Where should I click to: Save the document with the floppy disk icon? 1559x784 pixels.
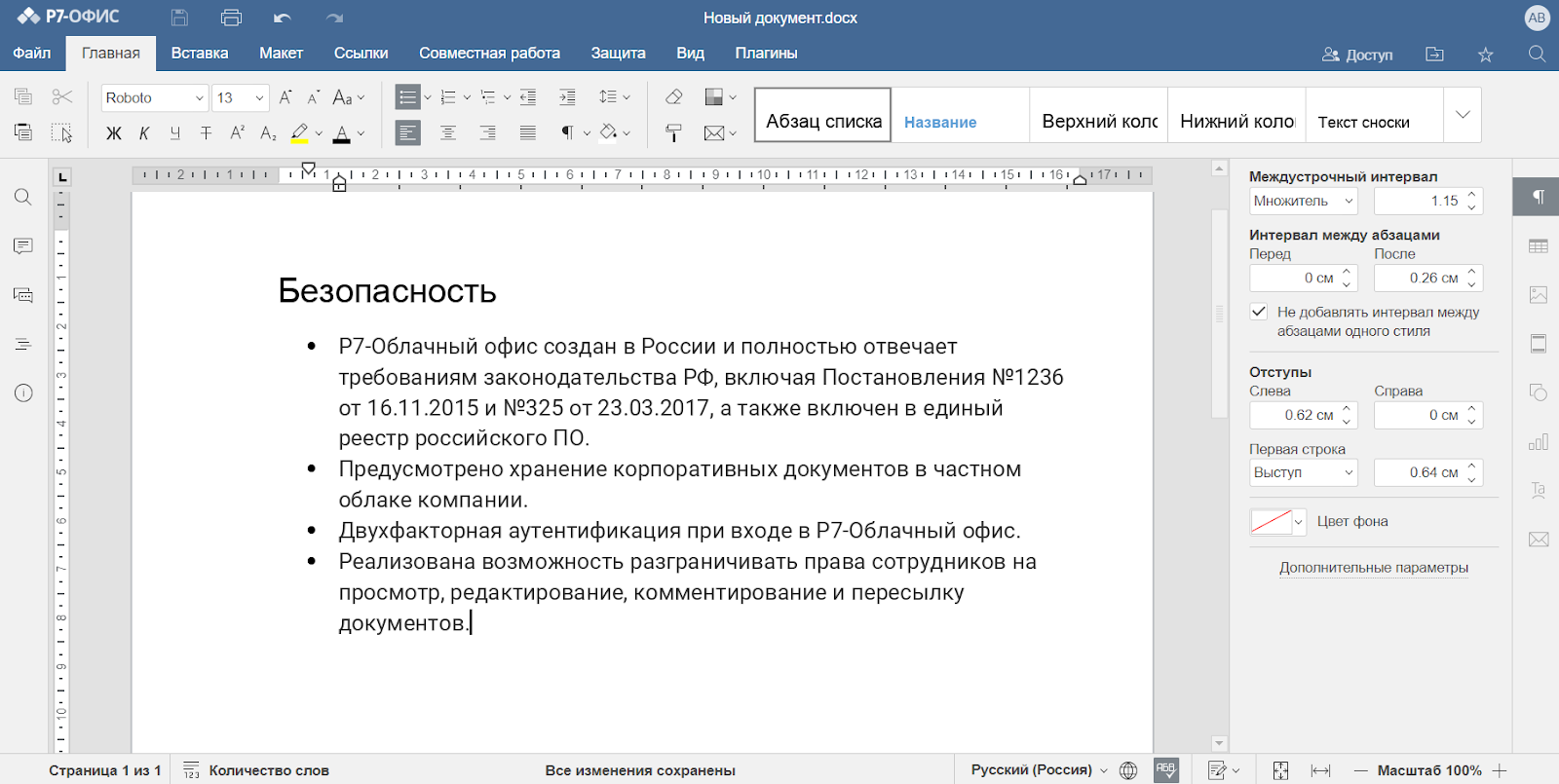coord(179,18)
